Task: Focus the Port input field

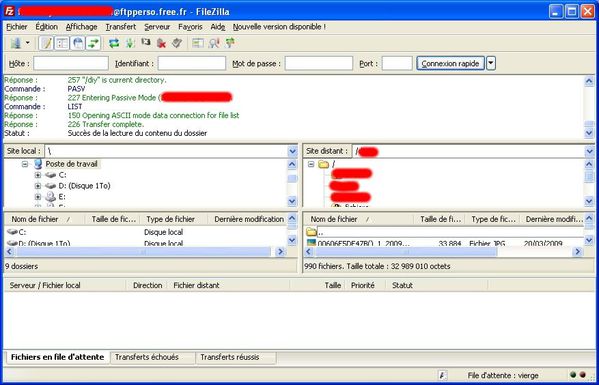Action: (397, 63)
